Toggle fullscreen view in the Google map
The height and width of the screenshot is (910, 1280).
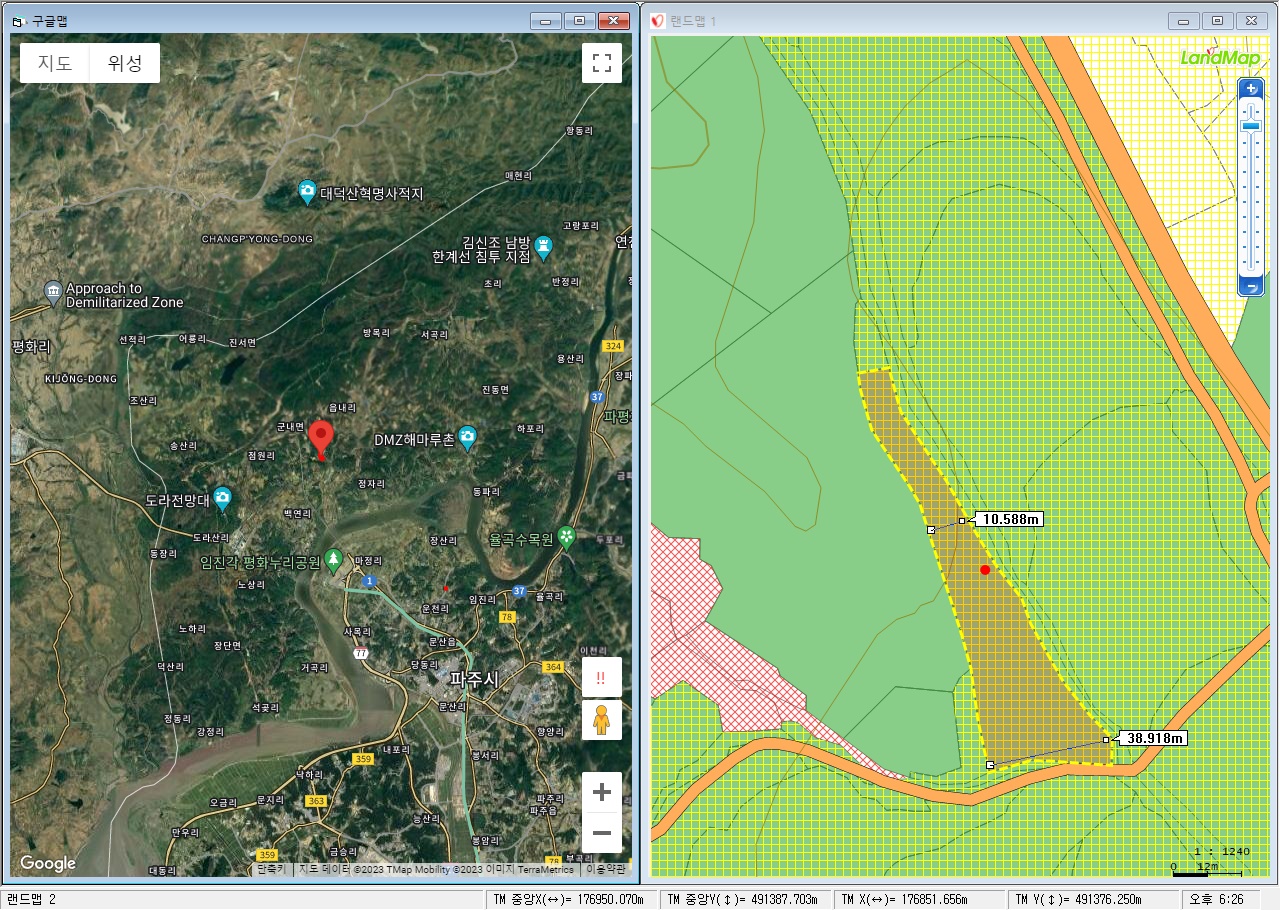602,63
